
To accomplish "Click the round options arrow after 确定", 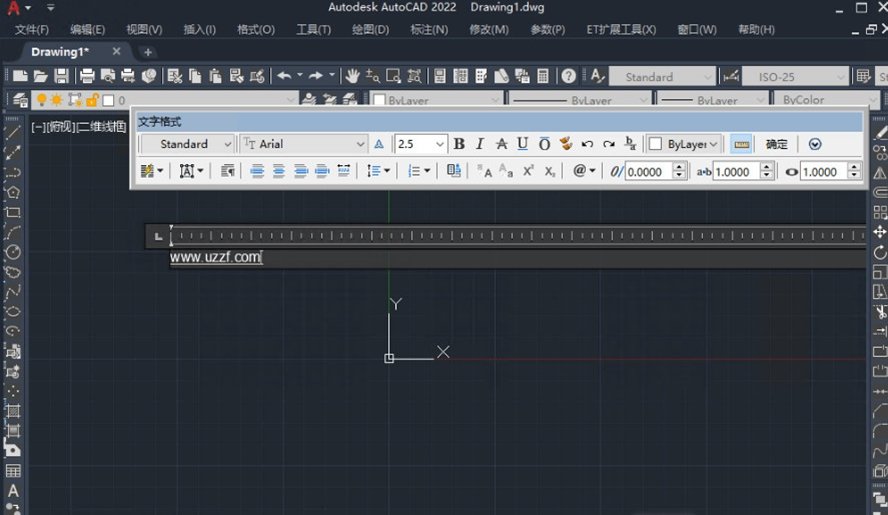I will pos(815,144).
